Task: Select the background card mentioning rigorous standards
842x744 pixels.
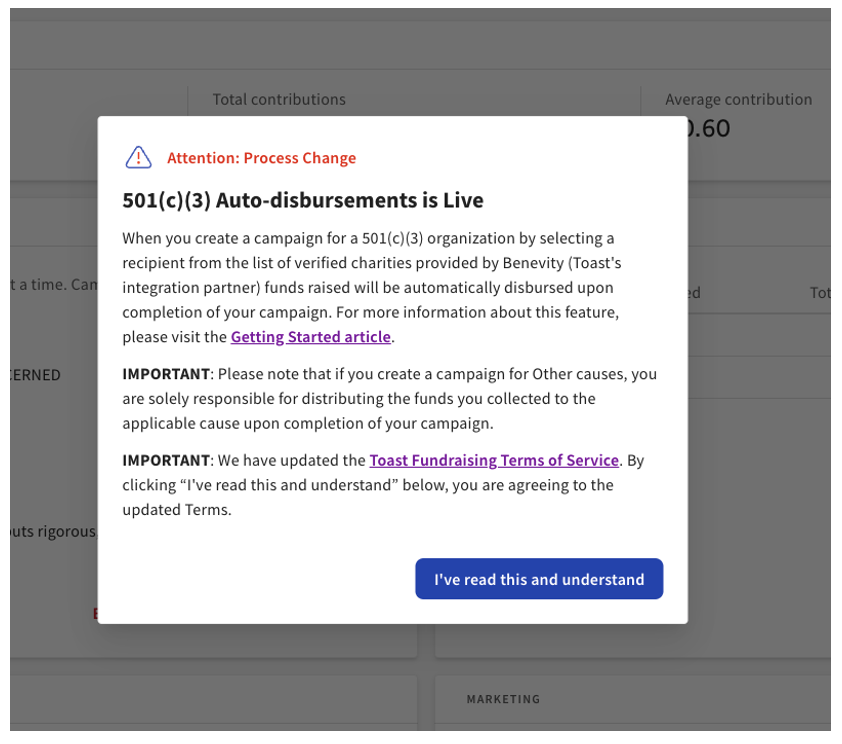Action: pos(48,531)
